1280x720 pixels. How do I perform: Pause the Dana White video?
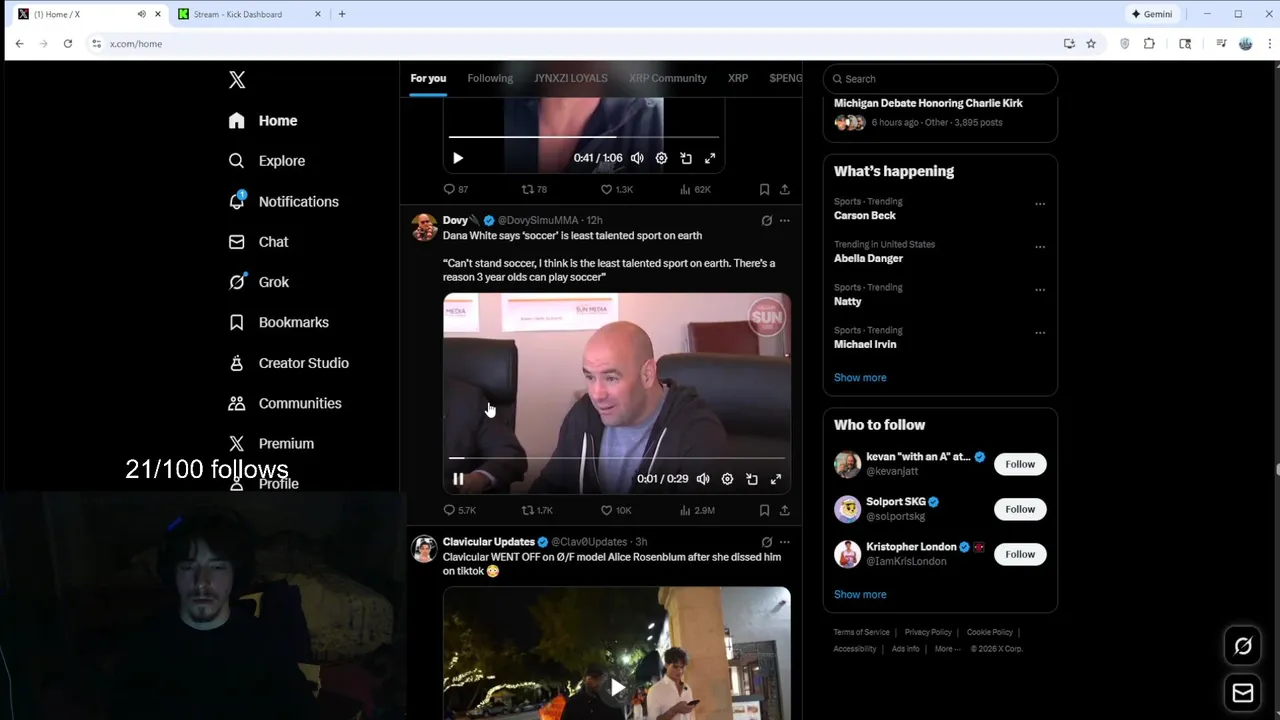click(x=458, y=479)
